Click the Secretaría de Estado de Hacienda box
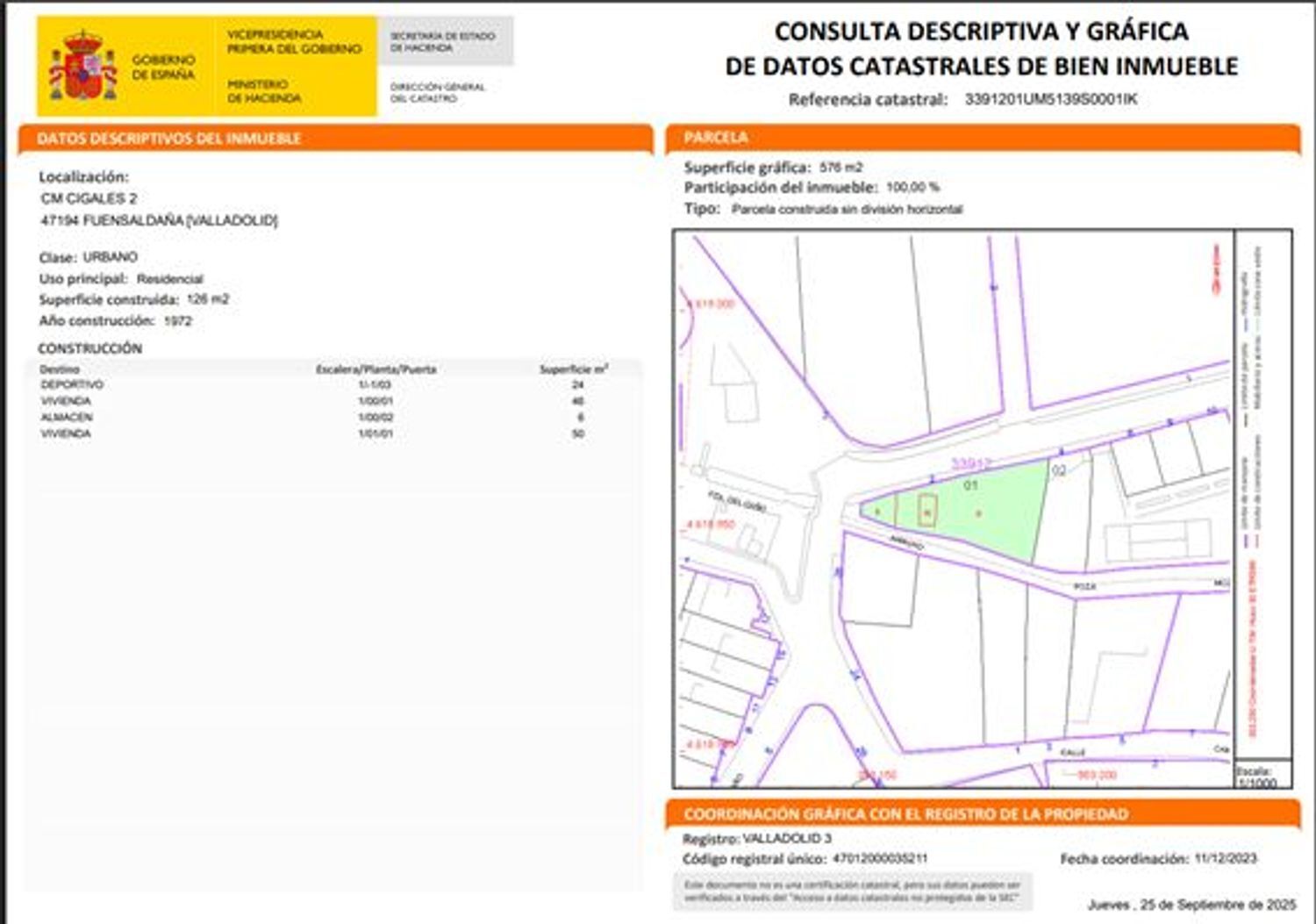1316x924 pixels. click(x=443, y=42)
